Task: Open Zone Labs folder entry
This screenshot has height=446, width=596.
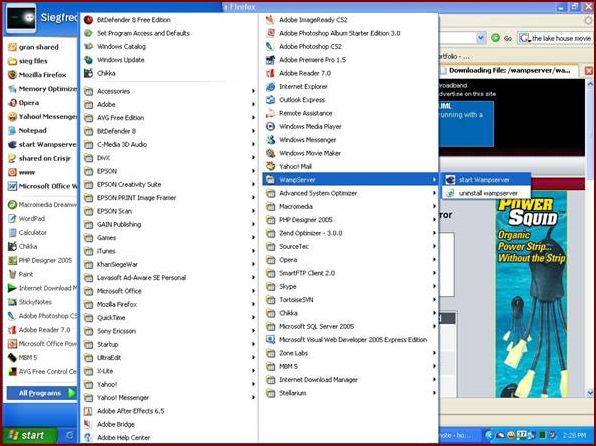Action: coord(350,353)
